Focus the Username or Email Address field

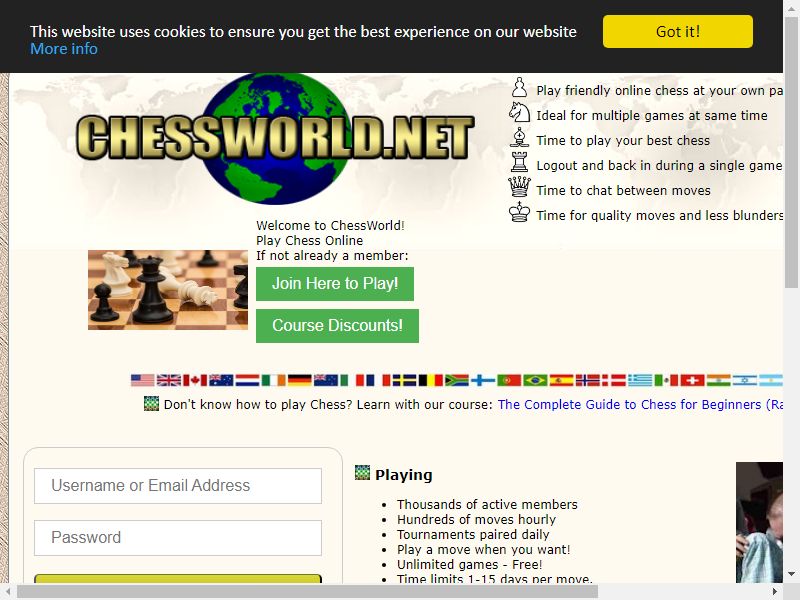click(x=178, y=486)
